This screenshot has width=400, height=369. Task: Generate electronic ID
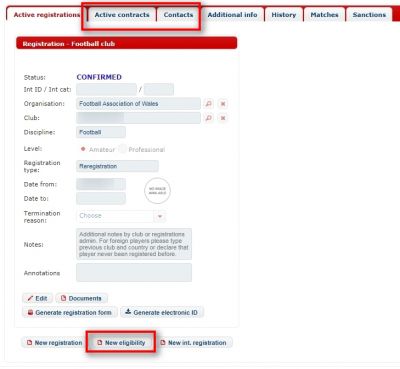point(162,313)
